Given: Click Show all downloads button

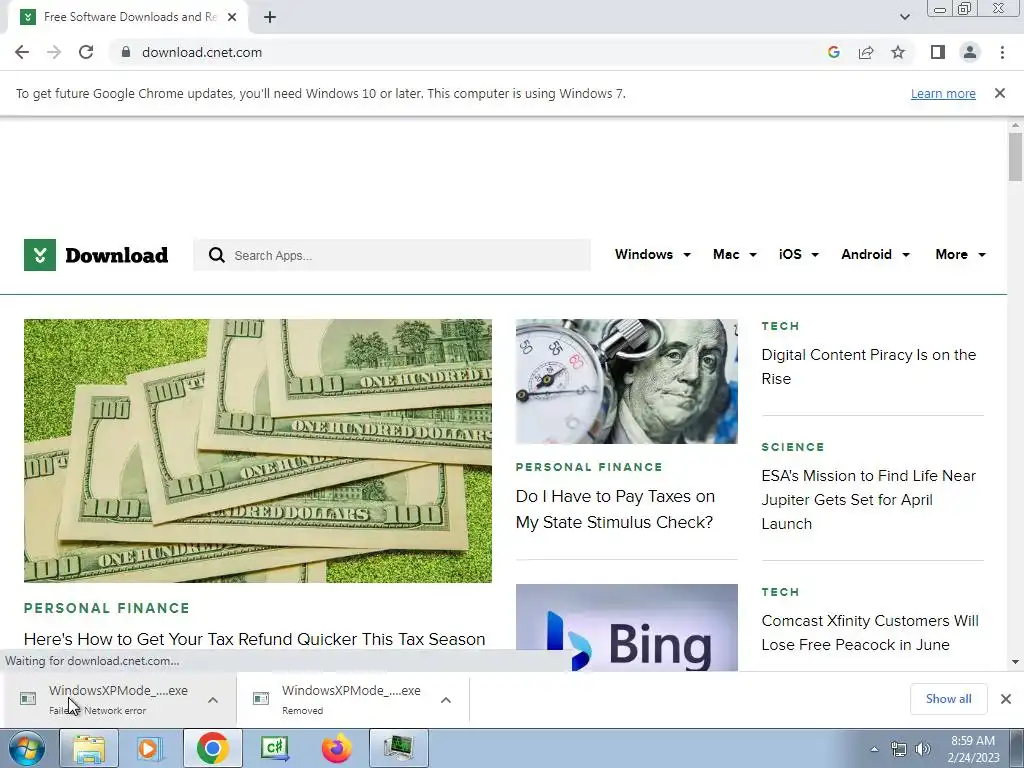Looking at the screenshot, I should 948,699.
